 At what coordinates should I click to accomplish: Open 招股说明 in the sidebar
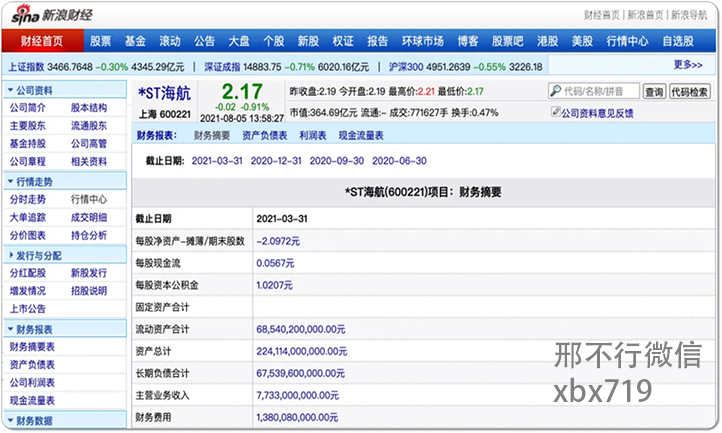(x=89, y=291)
